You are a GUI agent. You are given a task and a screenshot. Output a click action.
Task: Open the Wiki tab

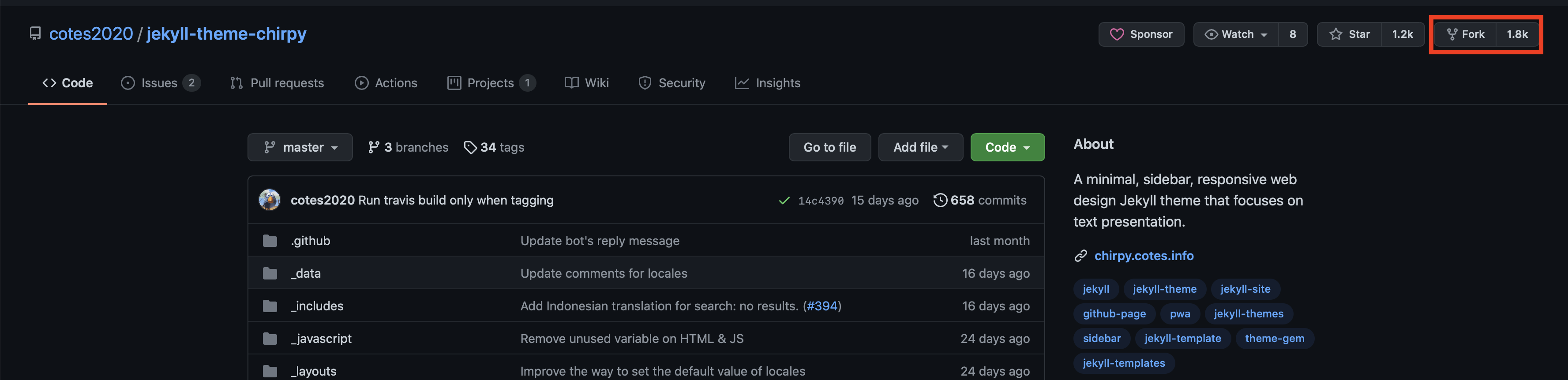tap(587, 83)
